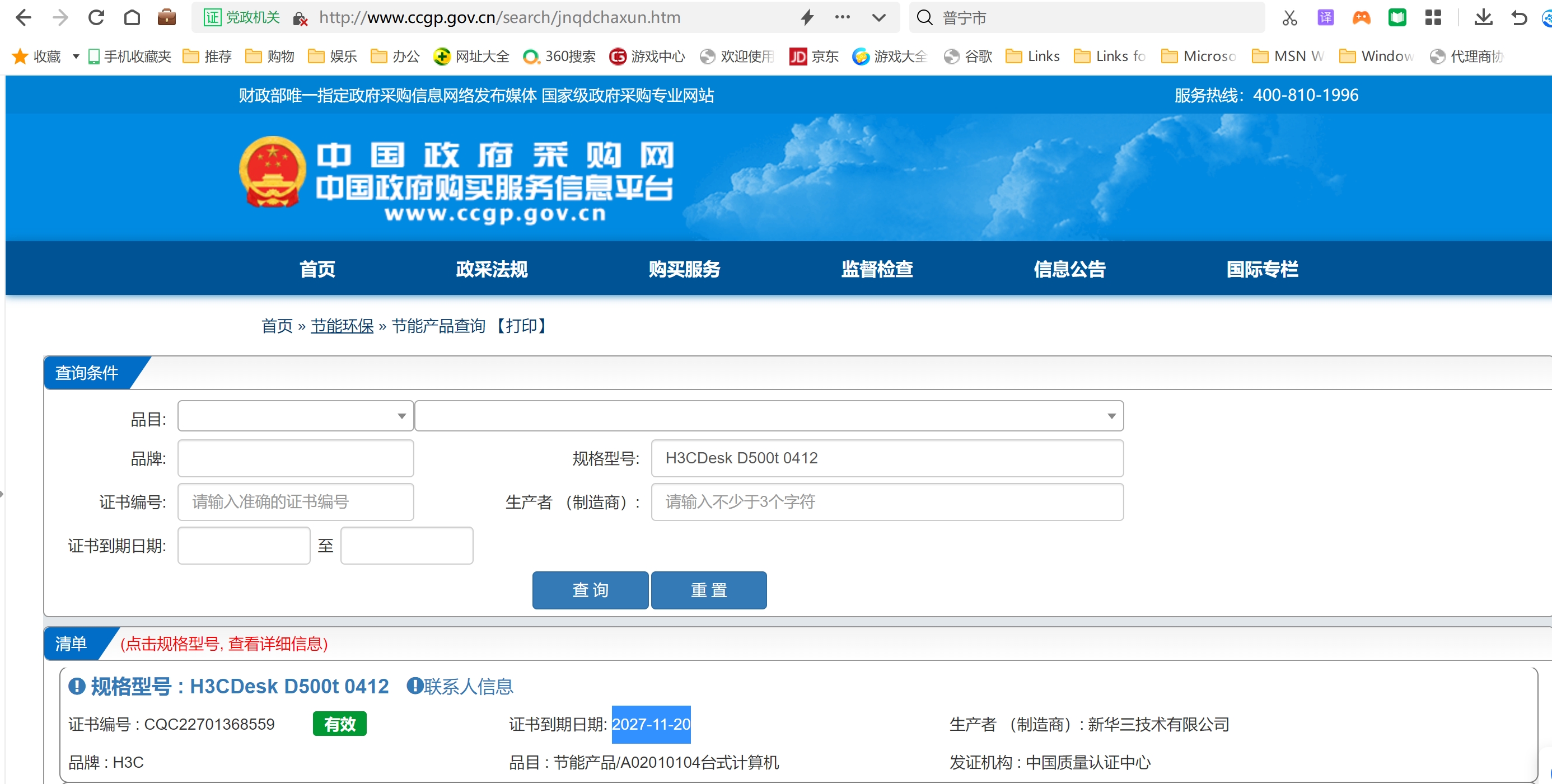The image size is (1552, 784).
Task: Go back using the browser back arrow
Action: coord(24,17)
